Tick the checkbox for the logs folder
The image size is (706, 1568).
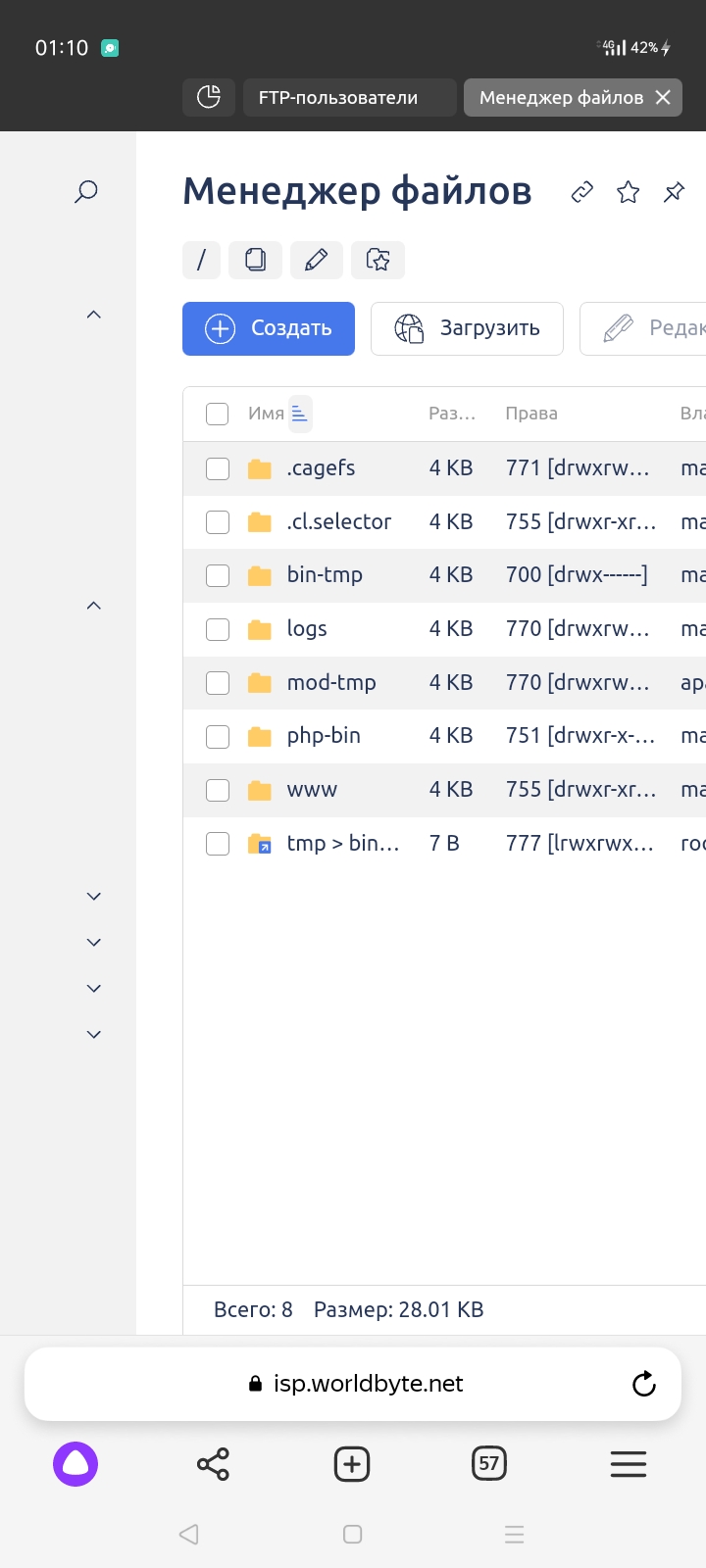coord(218,629)
